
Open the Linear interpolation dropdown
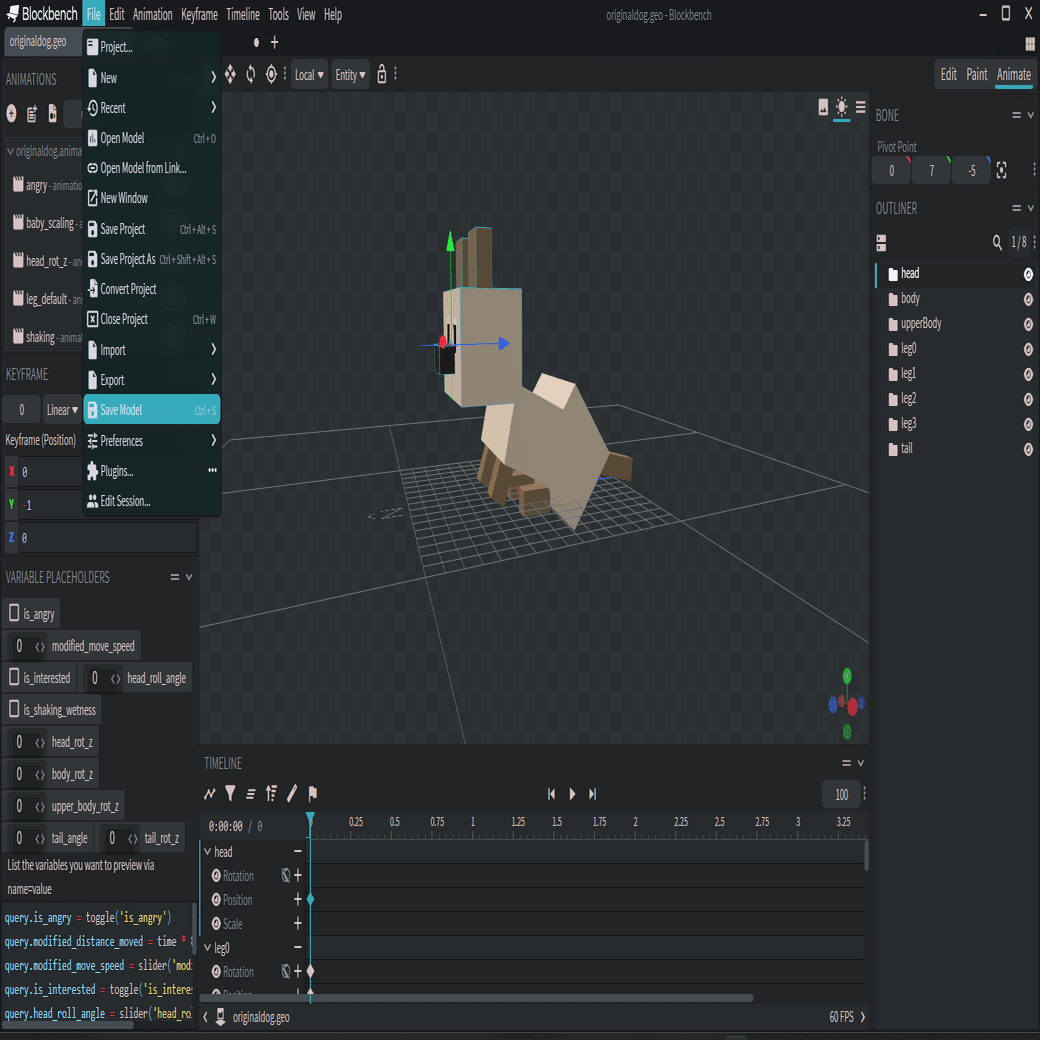[62, 410]
